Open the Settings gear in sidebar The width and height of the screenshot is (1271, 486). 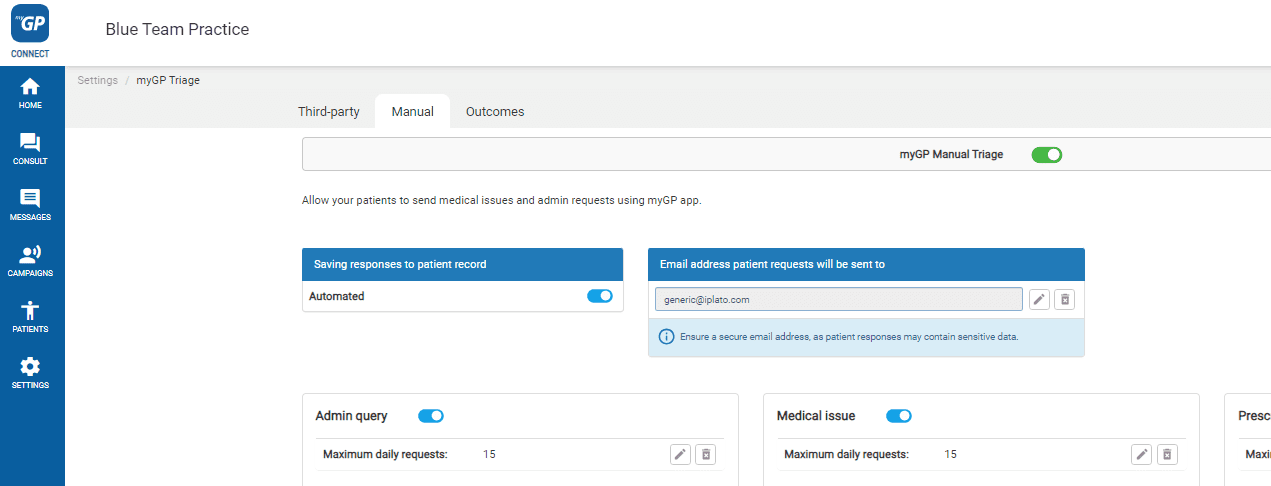click(30, 373)
